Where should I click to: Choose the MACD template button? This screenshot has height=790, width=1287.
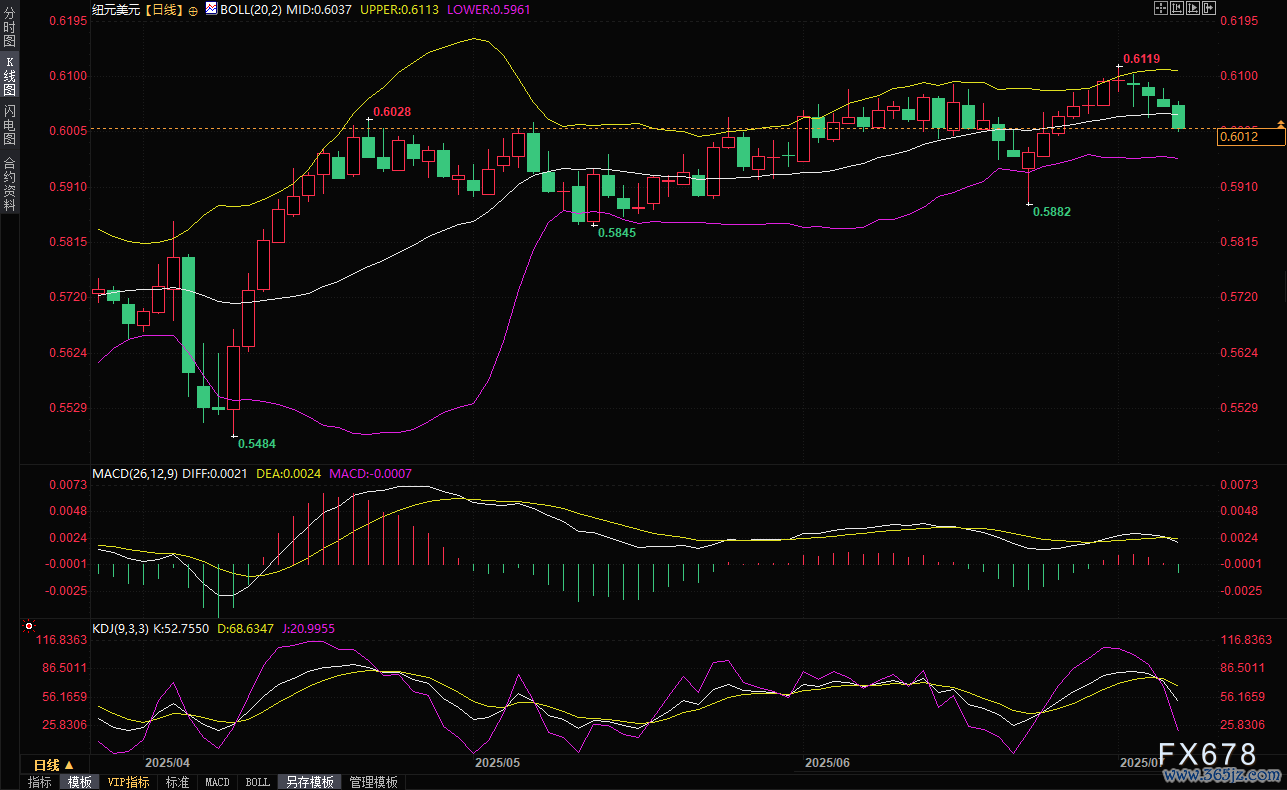click(x=217, y=782)
